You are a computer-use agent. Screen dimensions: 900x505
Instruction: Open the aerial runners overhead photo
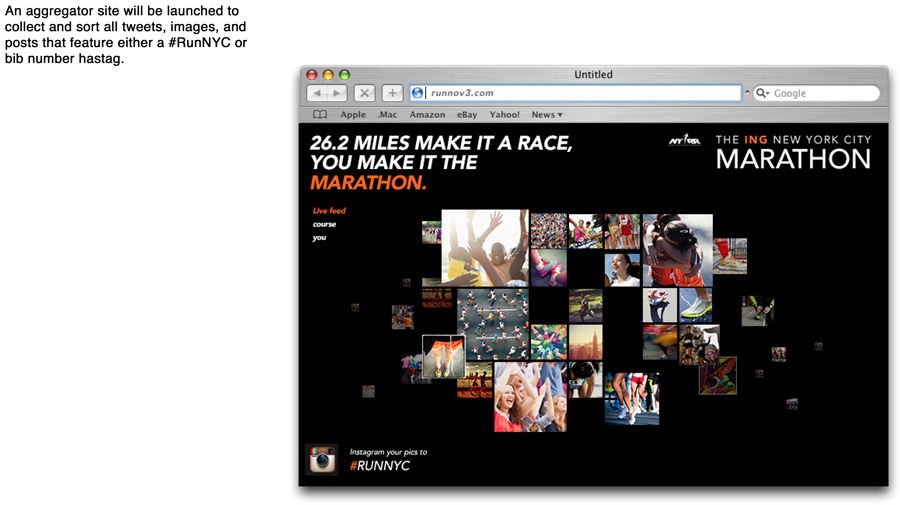[x=492, y=324]
